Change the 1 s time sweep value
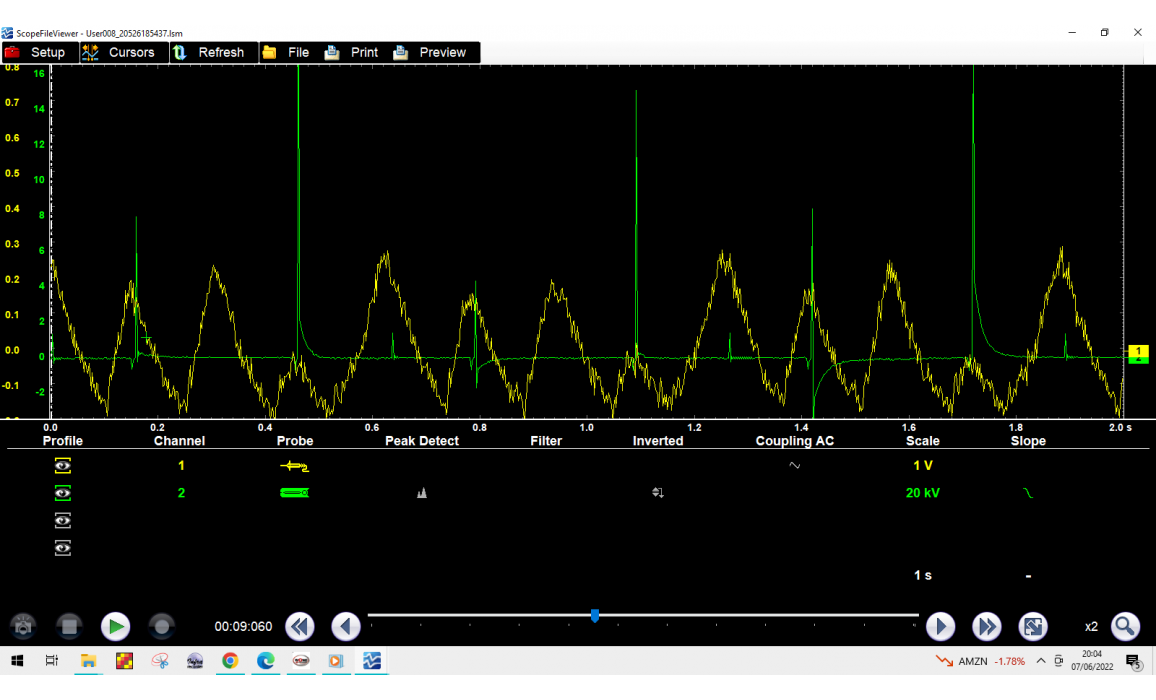 922,576
